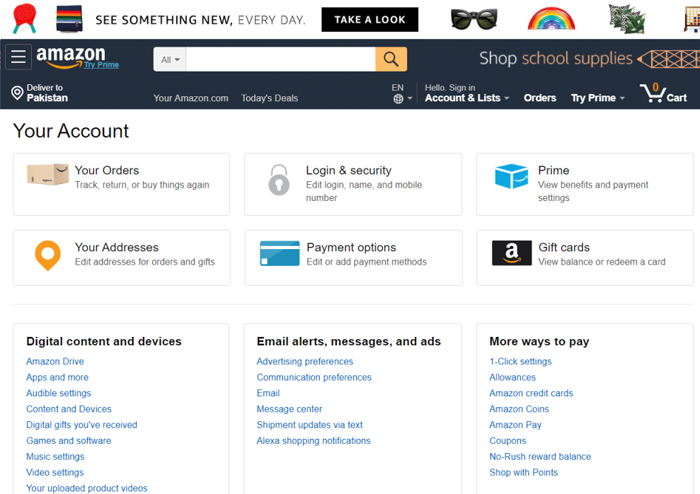Viewport: 700px width, 494px height.
Task: Expand the Account & Lists dropdown
Action: click(x=467, y=93)
